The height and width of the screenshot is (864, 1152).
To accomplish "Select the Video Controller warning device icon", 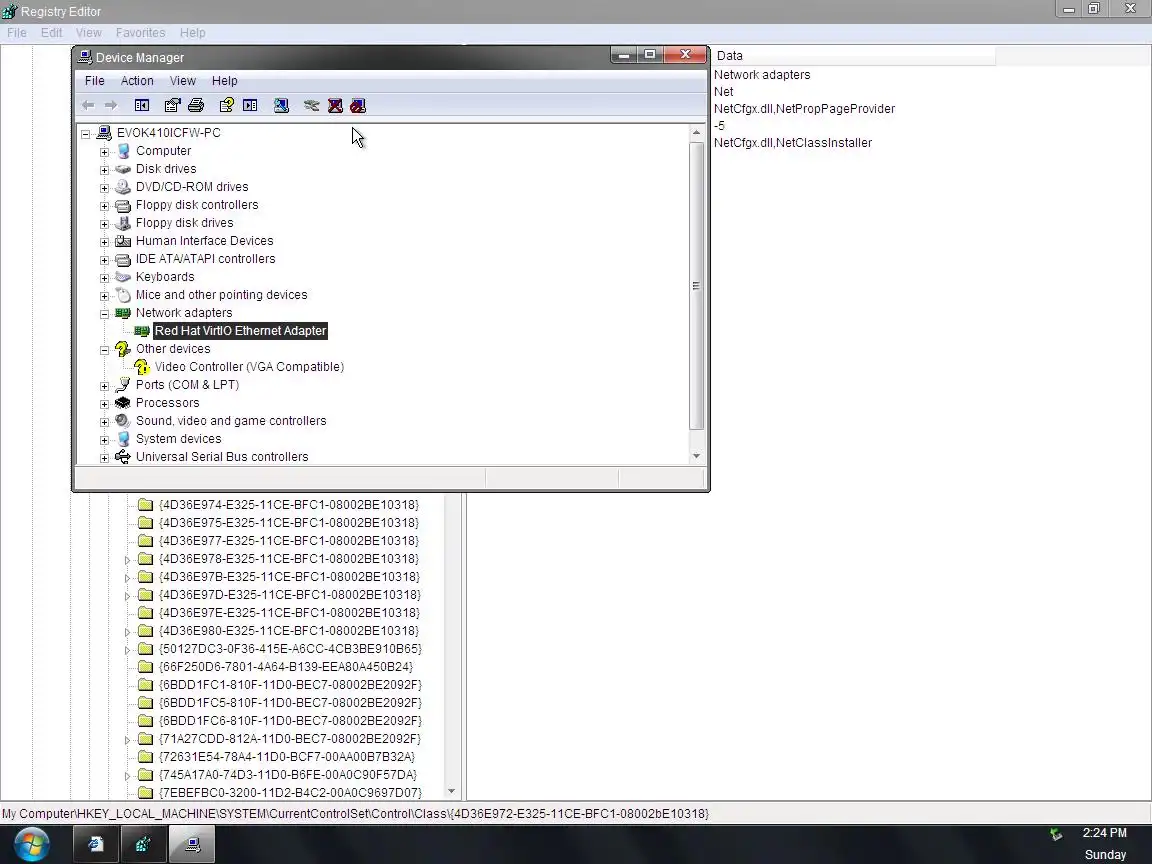I will tap(142, 367).
